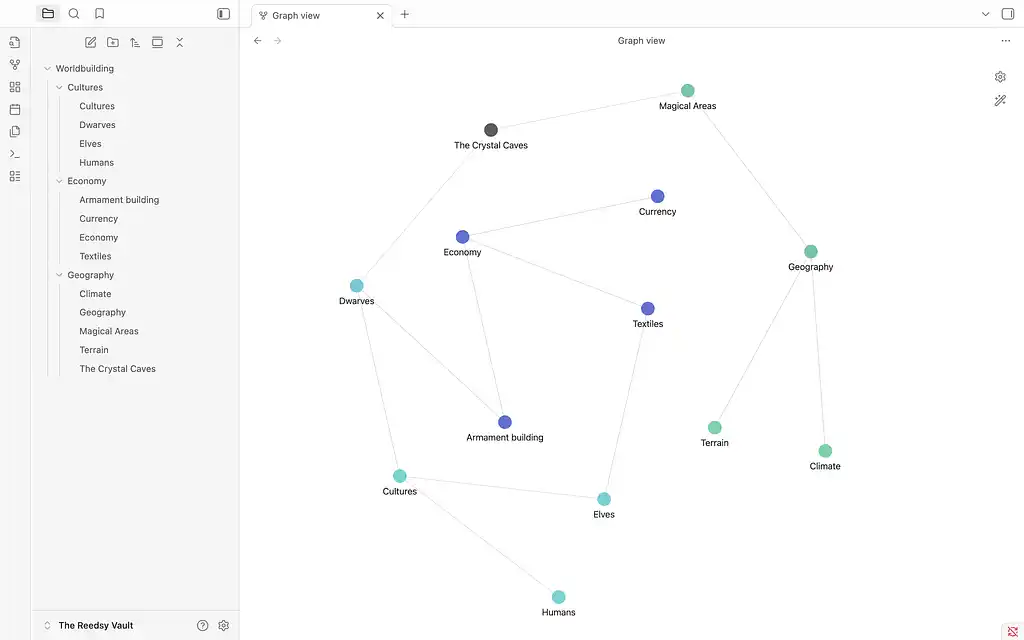Click the new folder icon
The height and width of the screenshot is (640, 1024).
click(112, 42)
